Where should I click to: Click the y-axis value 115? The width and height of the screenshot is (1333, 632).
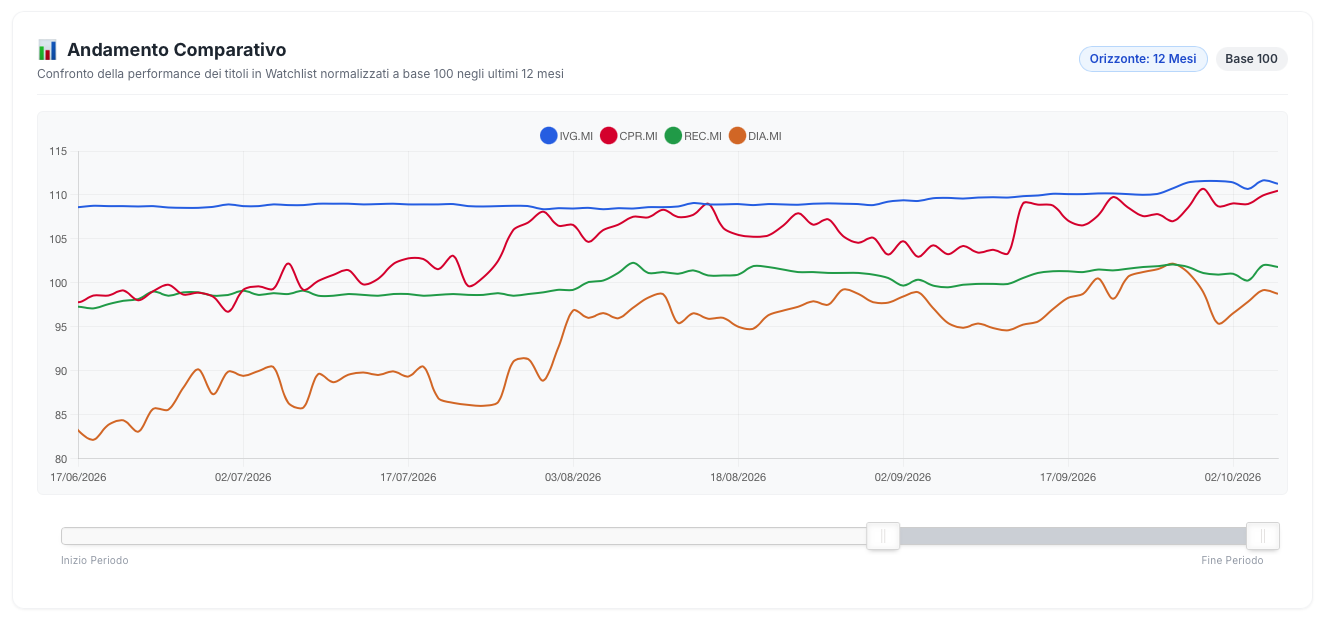[x=58, y=151]
